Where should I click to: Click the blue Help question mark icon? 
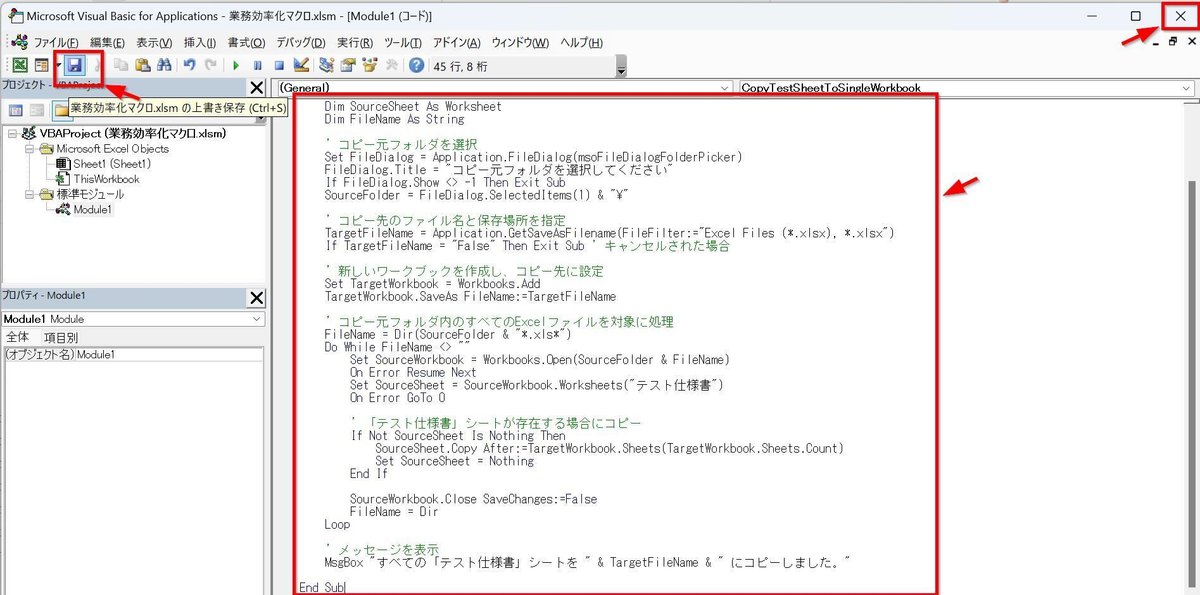click(416, 65)
